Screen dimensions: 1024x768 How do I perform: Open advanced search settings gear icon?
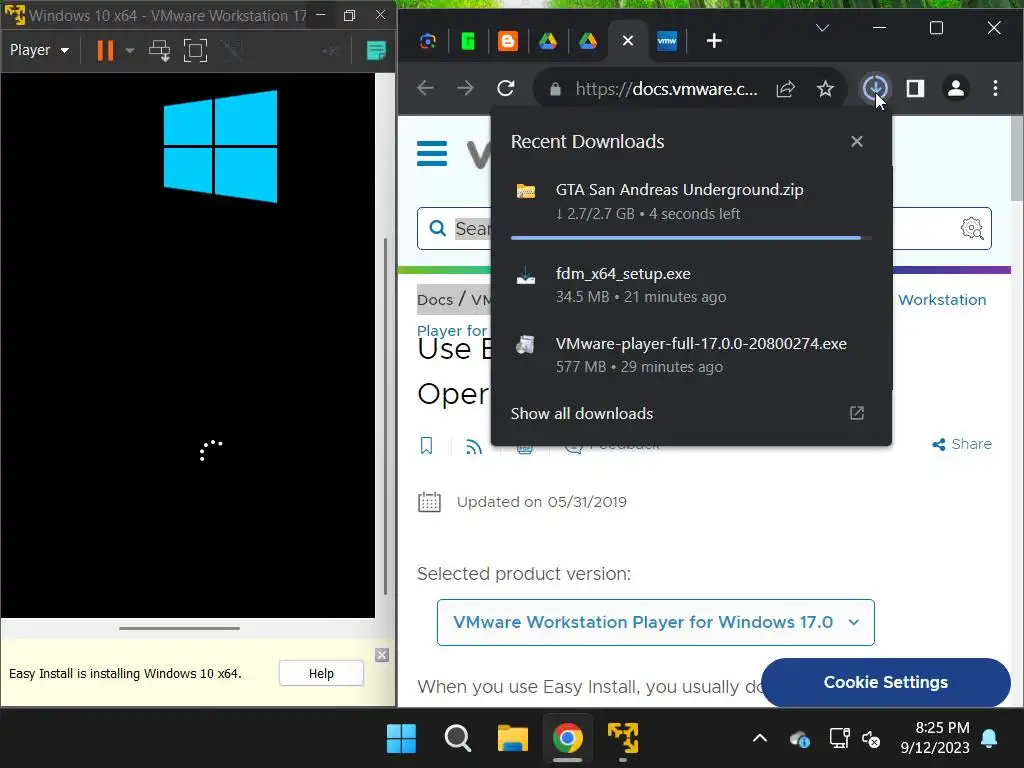click(972, 229)
